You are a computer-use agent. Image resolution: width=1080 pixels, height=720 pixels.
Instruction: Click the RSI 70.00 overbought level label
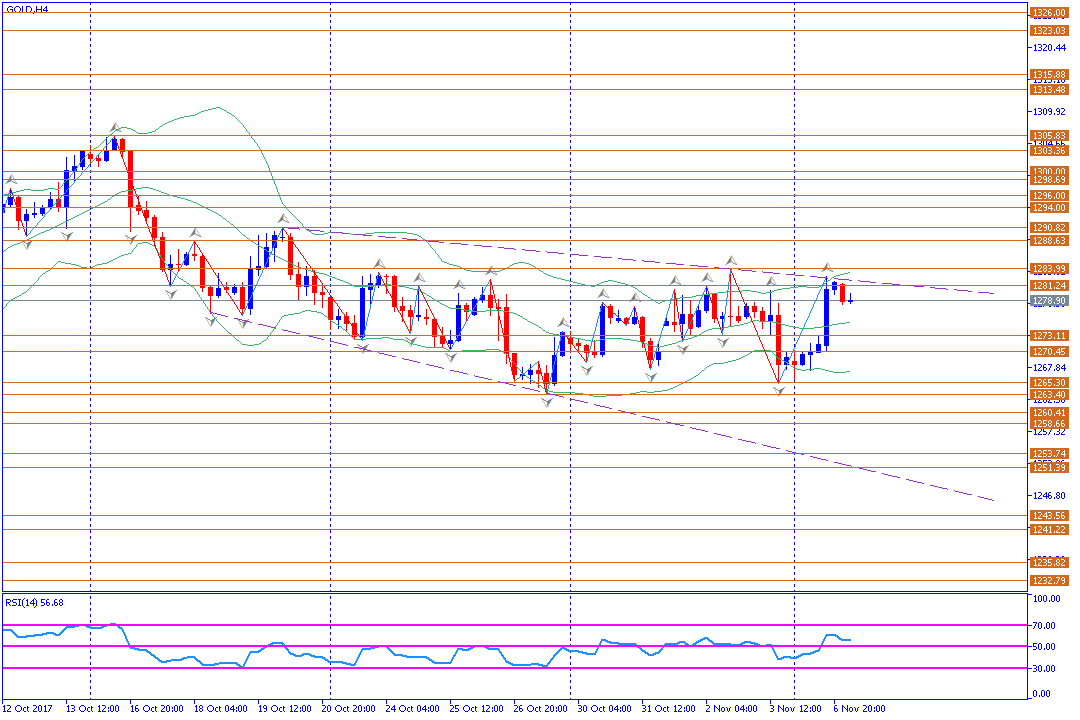1044,626
